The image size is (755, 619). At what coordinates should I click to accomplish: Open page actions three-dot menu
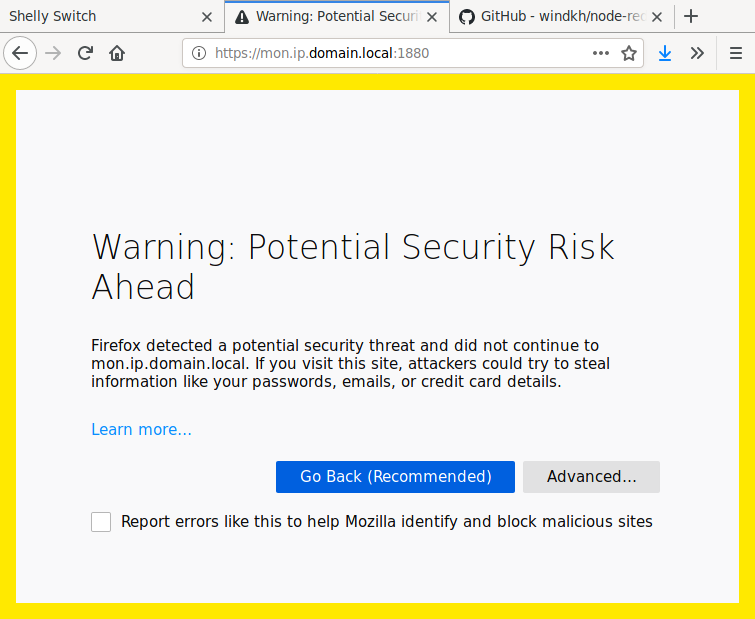[600, 53]
